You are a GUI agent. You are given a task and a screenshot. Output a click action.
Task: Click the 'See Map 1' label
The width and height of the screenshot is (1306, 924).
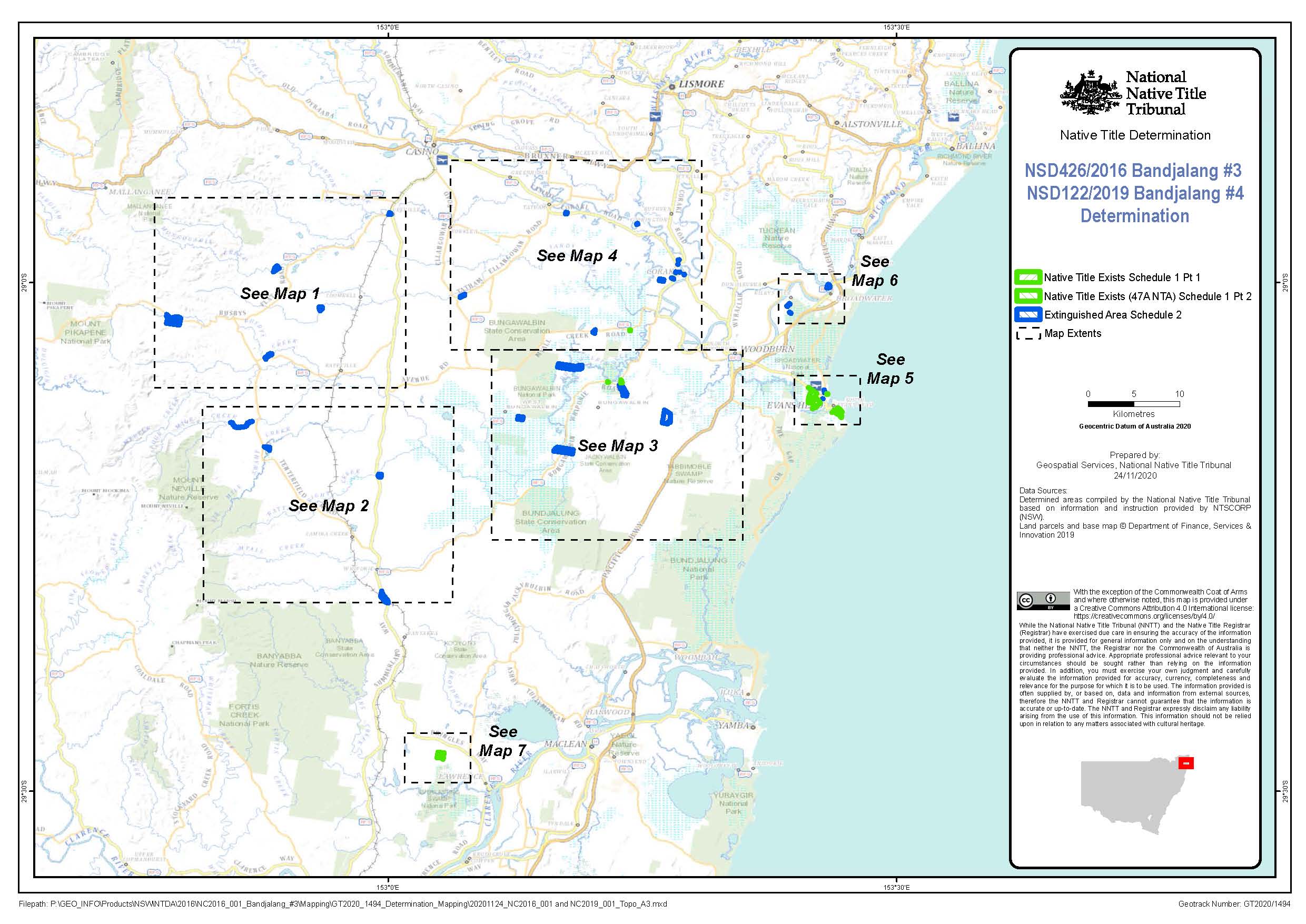(x=280, y=294)
